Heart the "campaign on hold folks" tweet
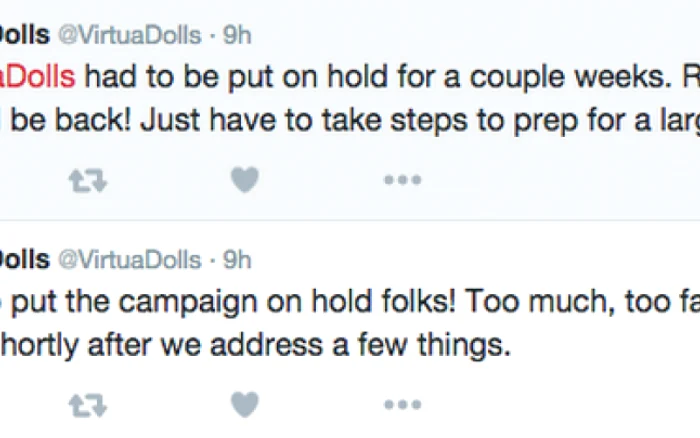 [245, 405]
